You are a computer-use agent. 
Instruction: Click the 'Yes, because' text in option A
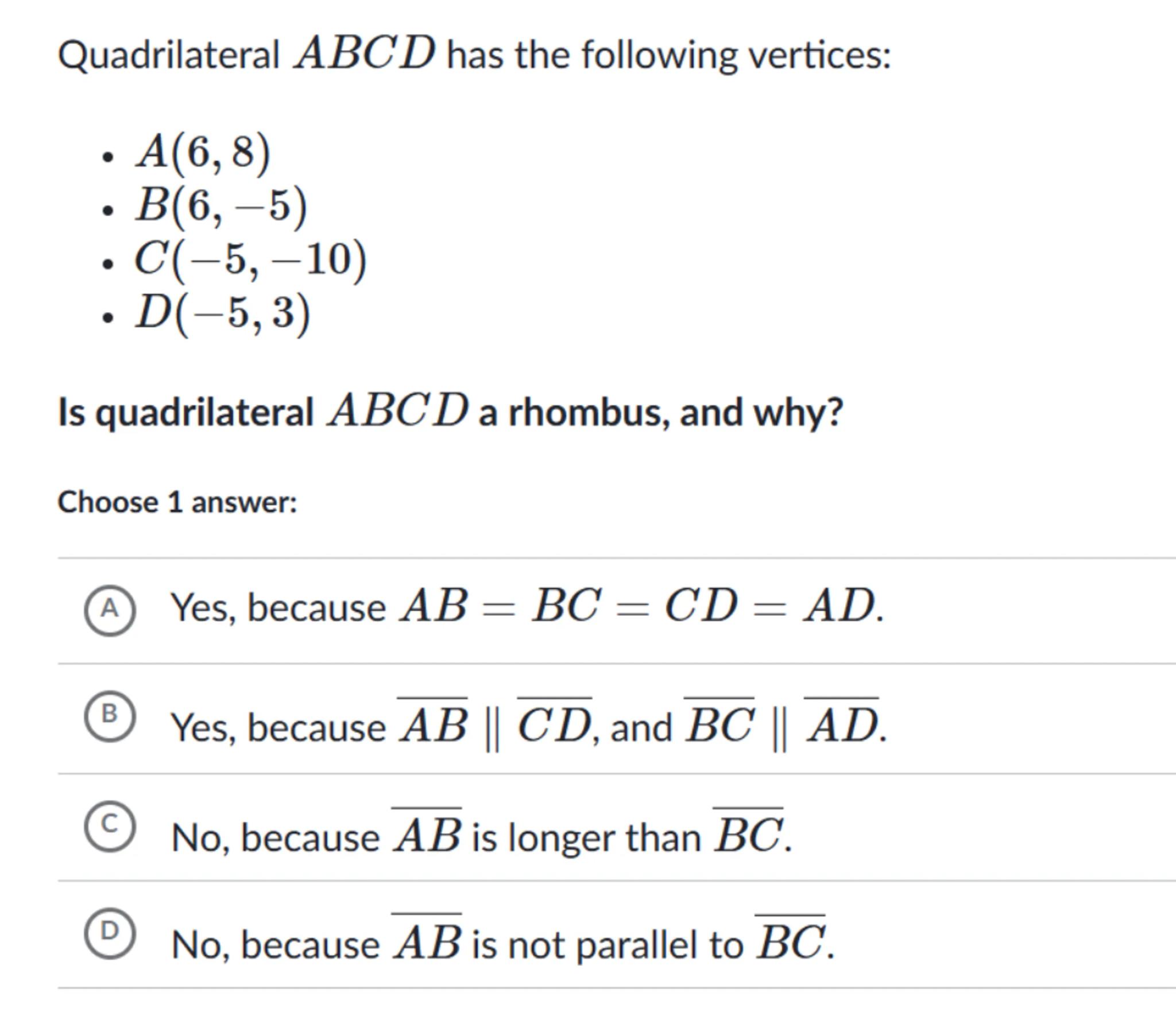click(278, 608)
